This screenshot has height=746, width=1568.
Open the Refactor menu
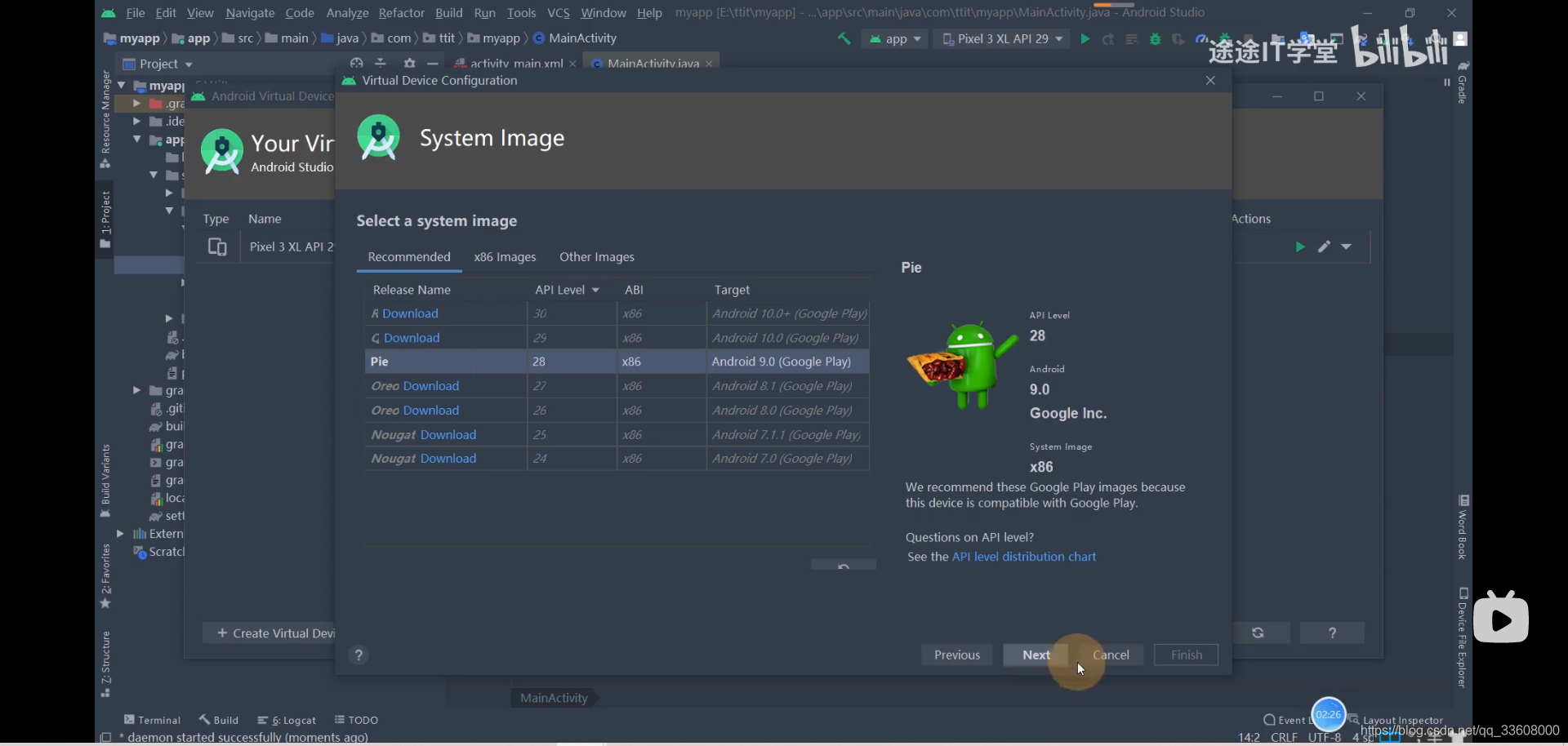tap(401, 13)
